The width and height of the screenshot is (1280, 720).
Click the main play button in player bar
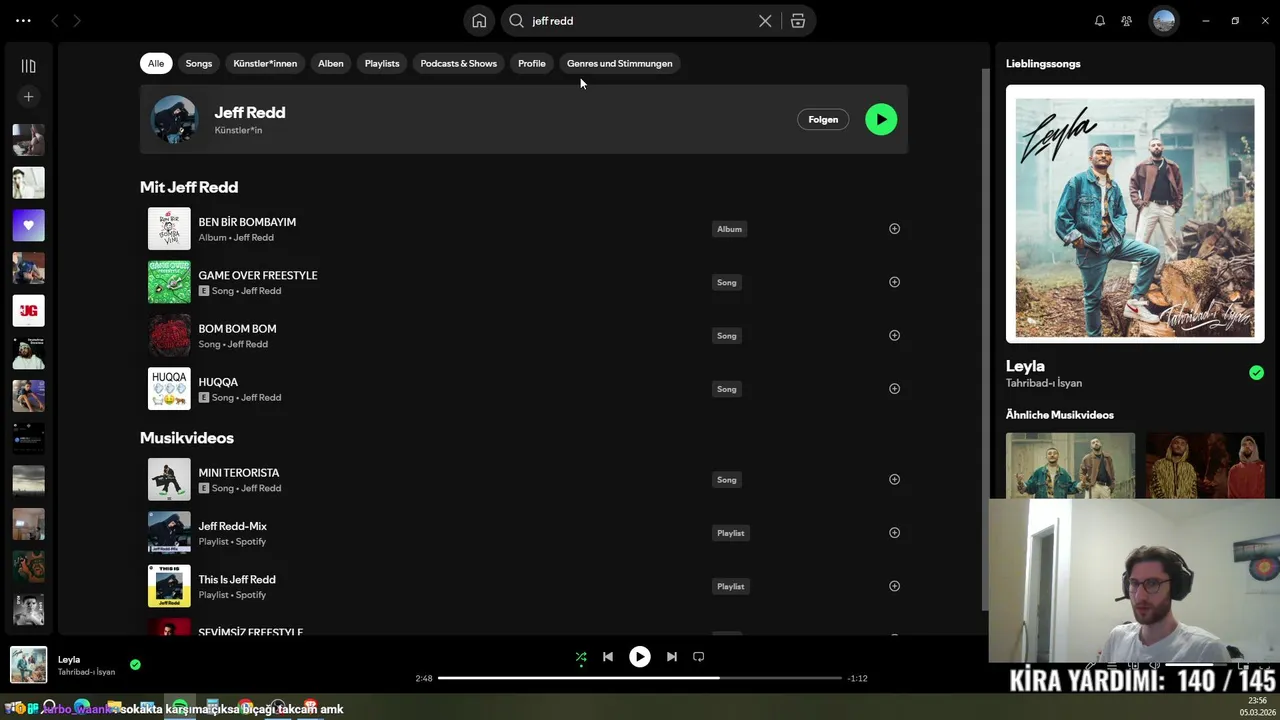point(640,657)
